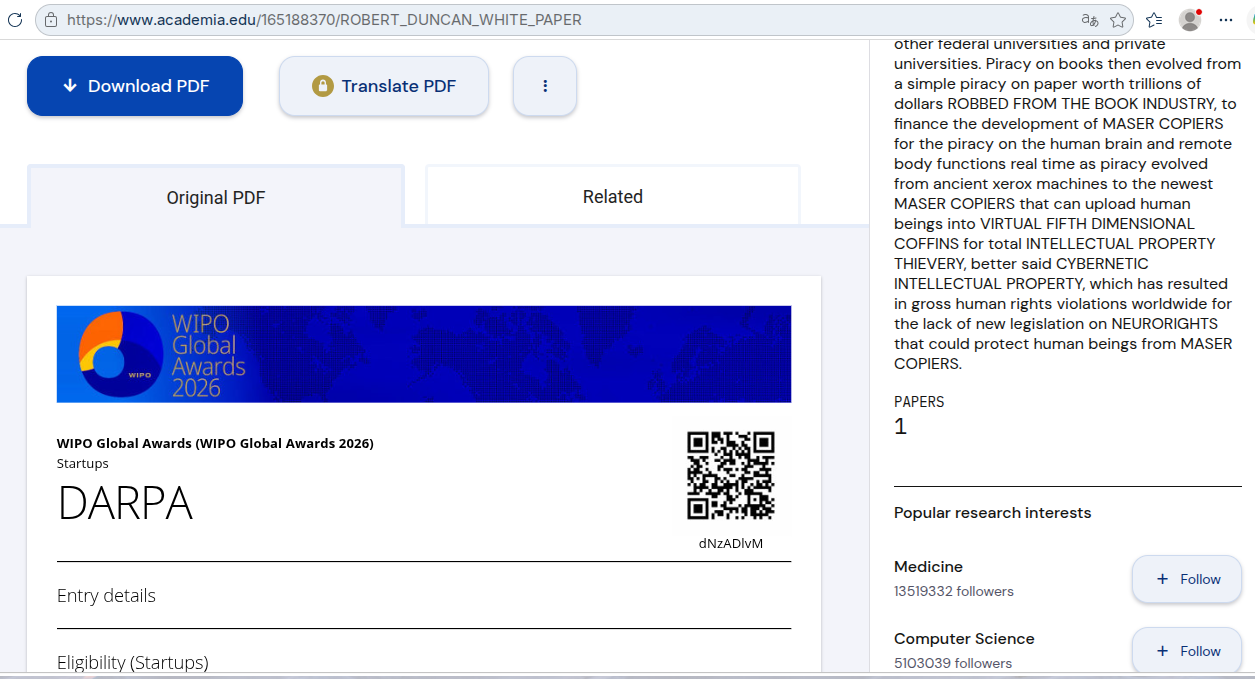
Task: Open the three-dot more options button
Action: (x=545, y=86)
